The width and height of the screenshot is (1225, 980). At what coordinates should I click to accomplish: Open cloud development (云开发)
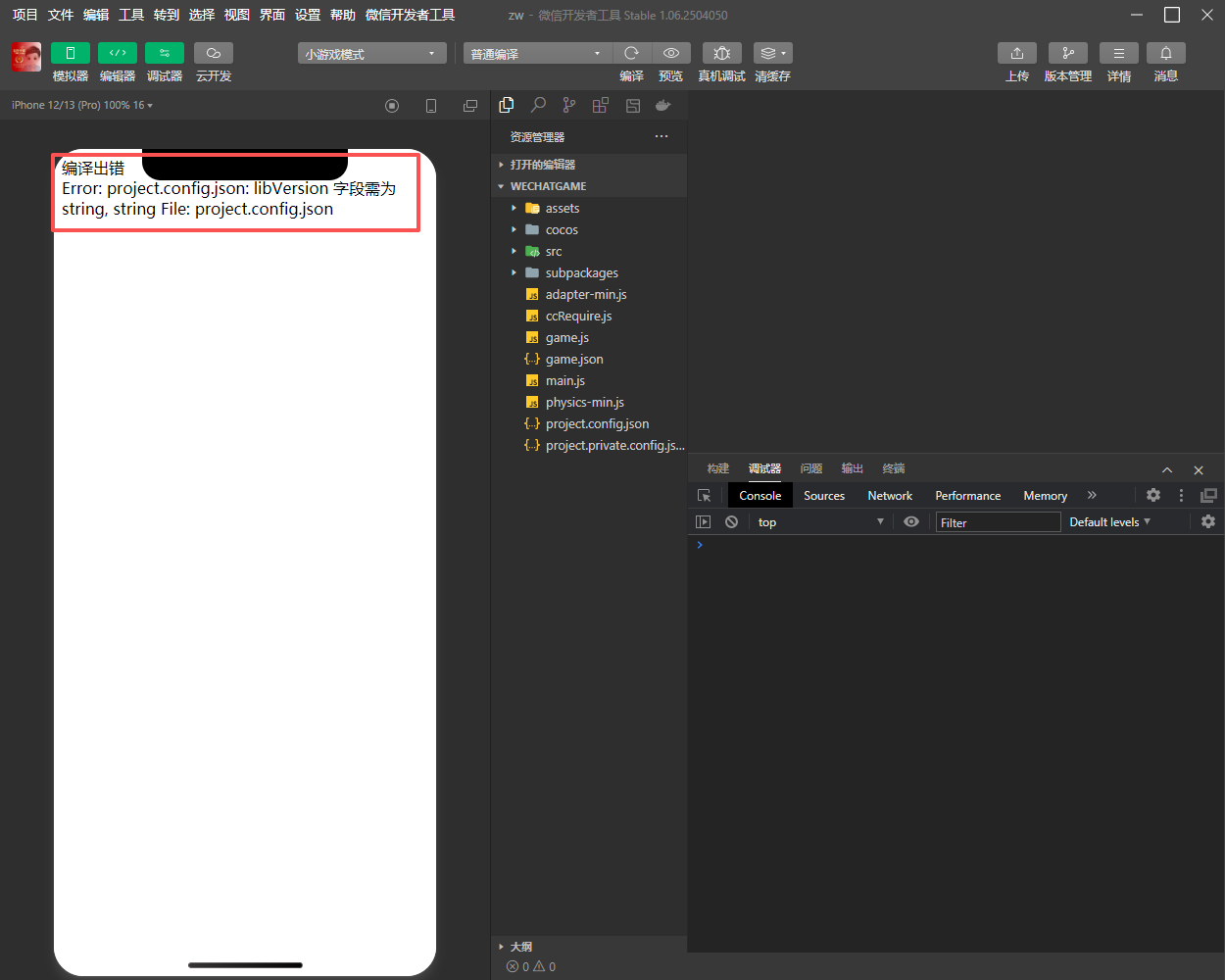[x=214, y=53]
